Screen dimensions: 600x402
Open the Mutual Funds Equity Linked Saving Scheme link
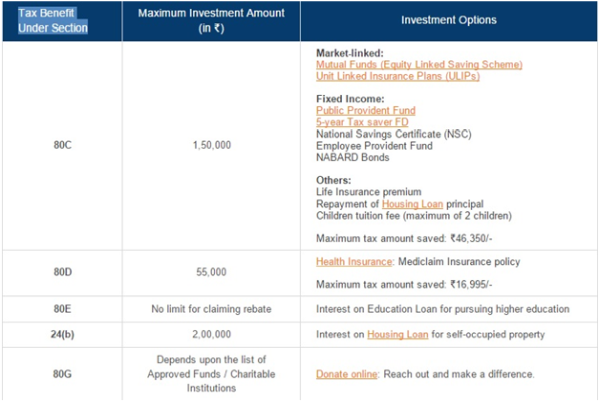[x=419, y=65]
